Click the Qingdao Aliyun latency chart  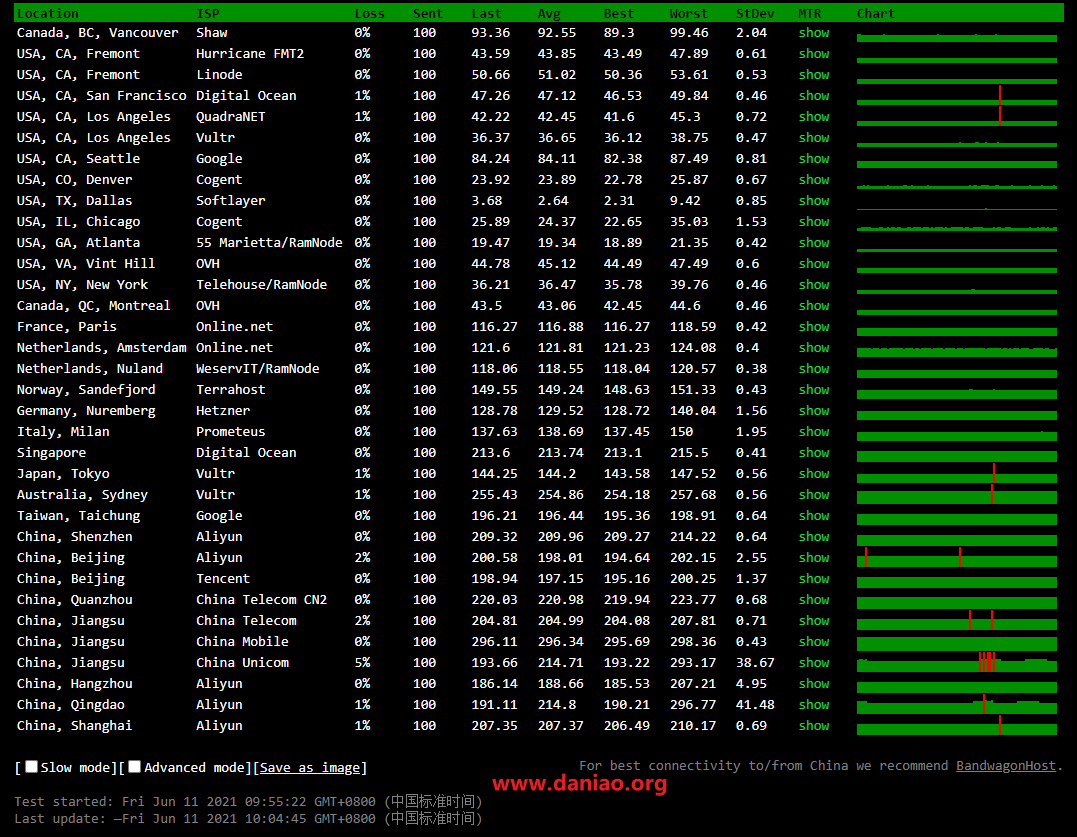[x=957, y=704]
